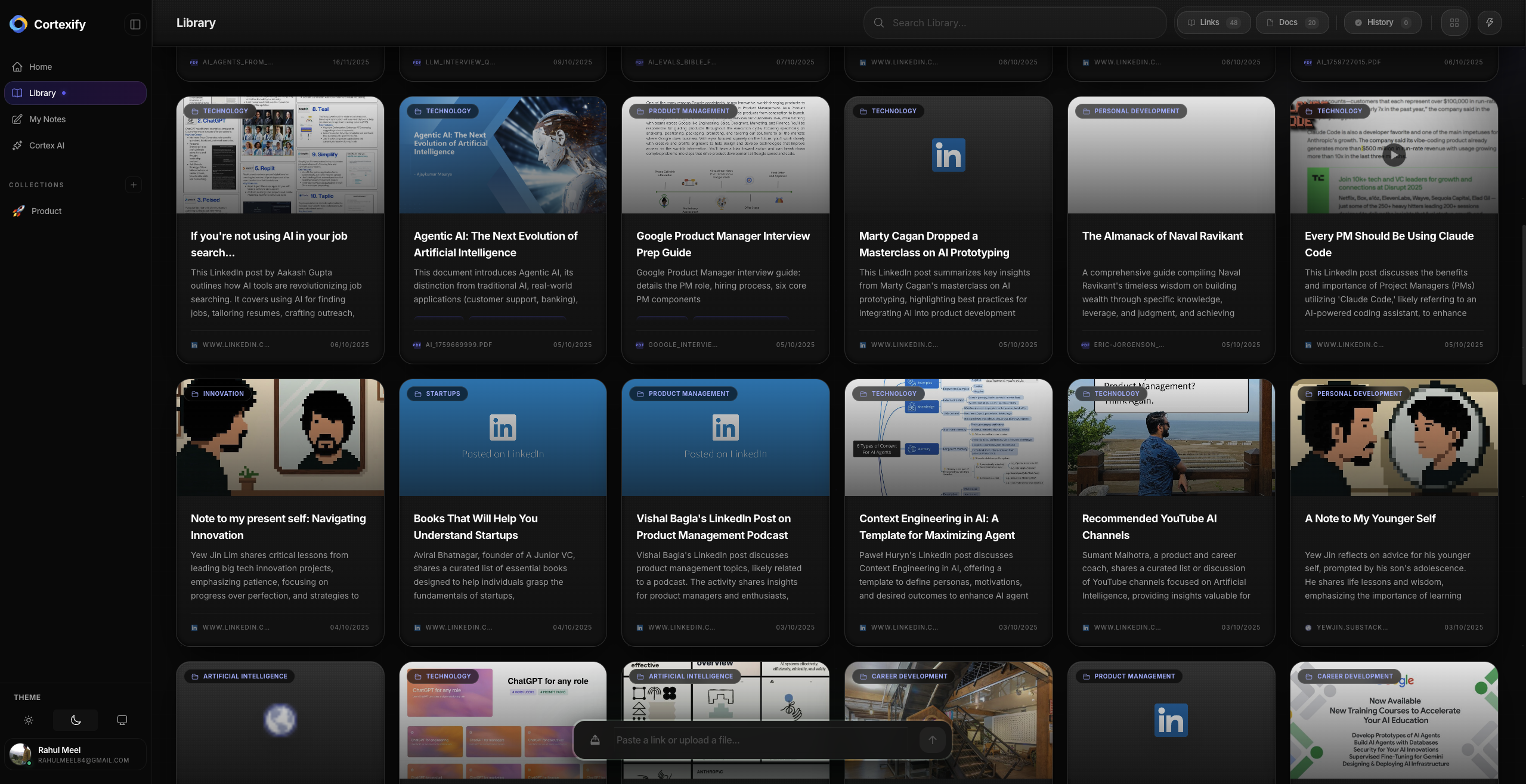Switch to dark theme moon icon
This screenshot has width=1526, height=784.
click(76, 720)
